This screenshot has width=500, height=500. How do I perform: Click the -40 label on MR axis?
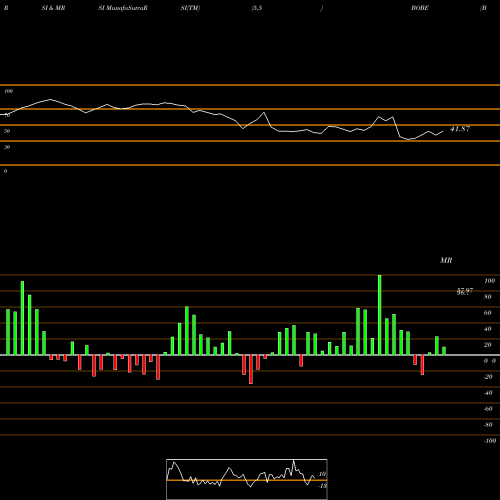[x=488, y=393]
